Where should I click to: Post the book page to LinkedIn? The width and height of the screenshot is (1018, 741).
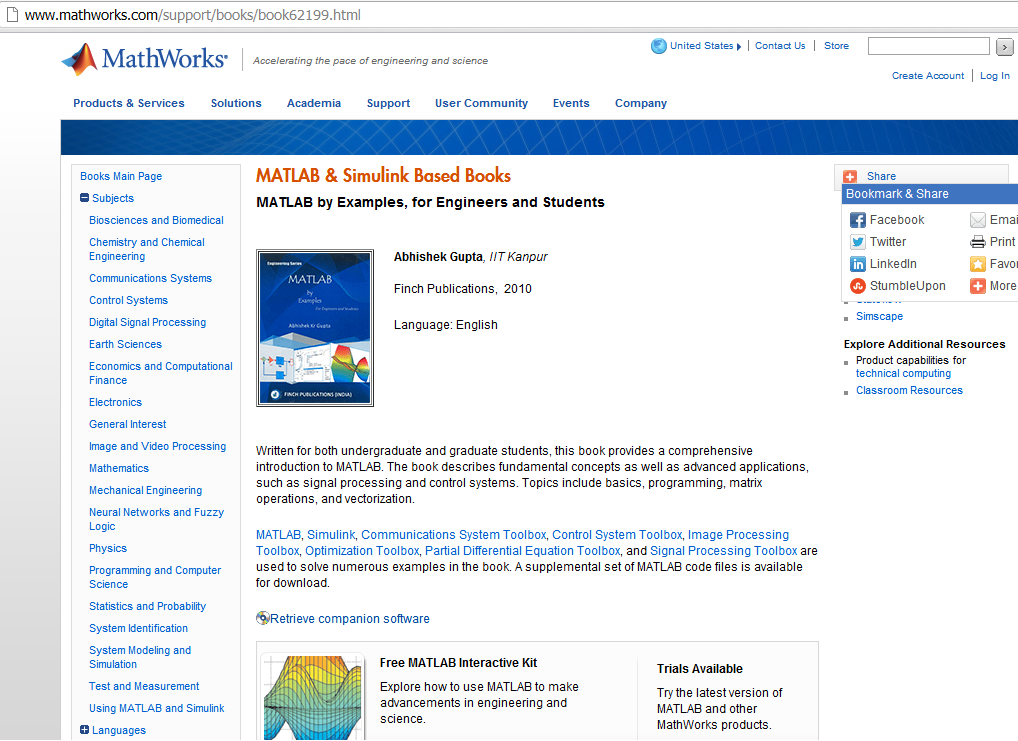pos(858,263)
